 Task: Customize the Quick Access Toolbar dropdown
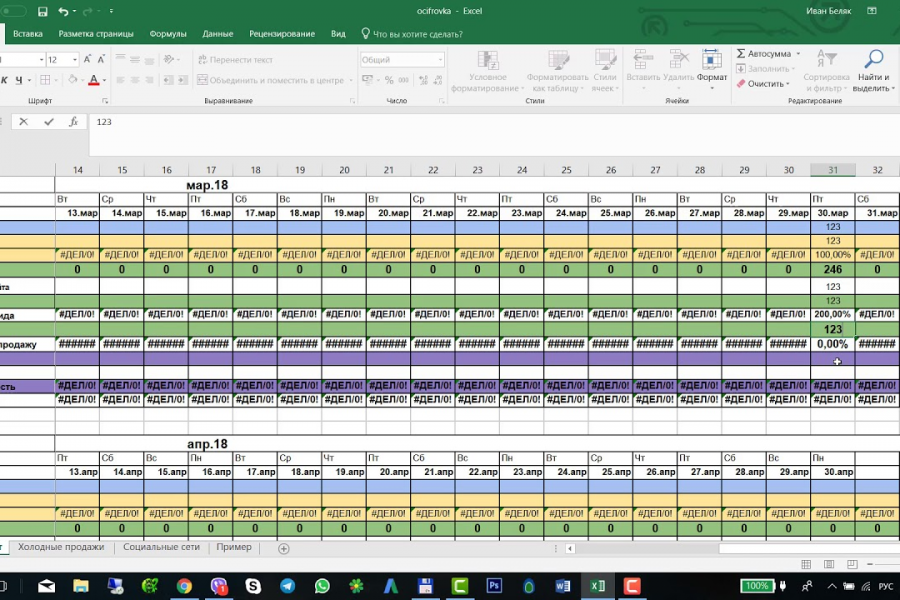tap(111, 11)
